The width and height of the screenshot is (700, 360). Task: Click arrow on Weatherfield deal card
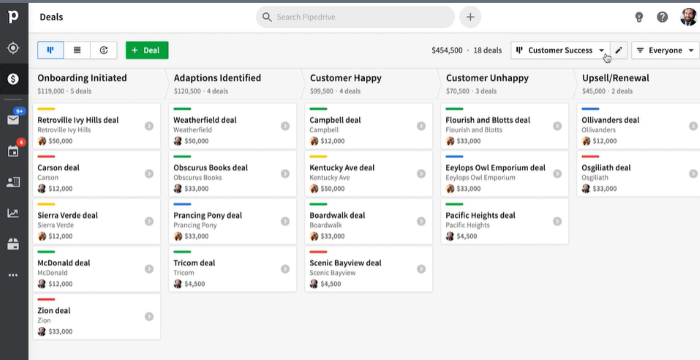(x=285, y=126)
